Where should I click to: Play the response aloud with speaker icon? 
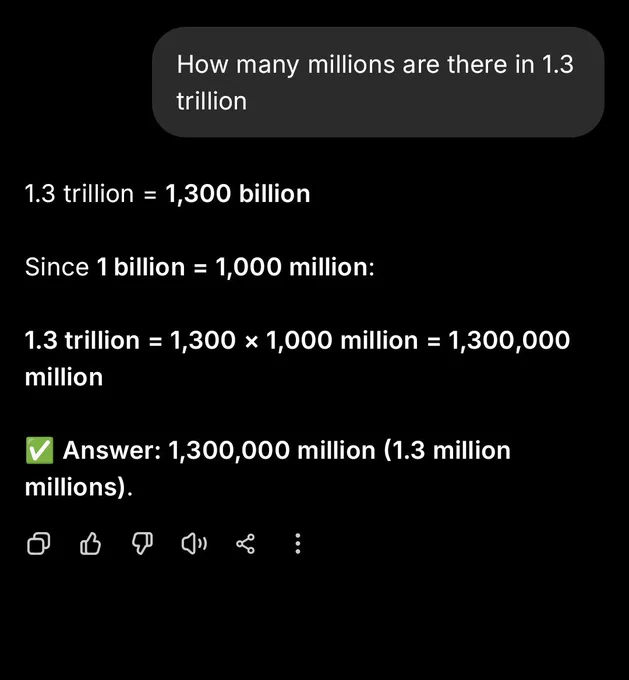[x=194, y=543]
